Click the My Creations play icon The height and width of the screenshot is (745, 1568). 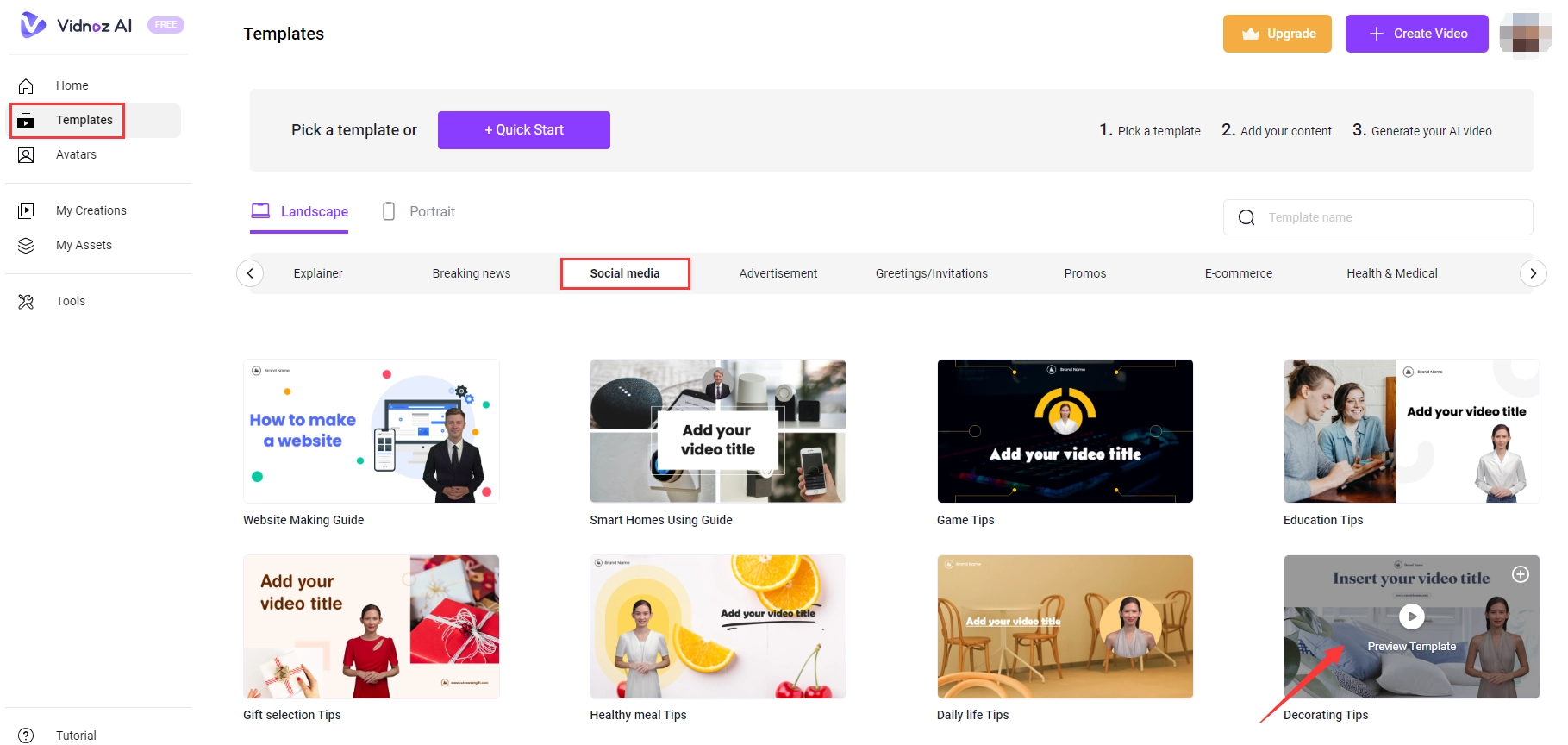(26, 210)
